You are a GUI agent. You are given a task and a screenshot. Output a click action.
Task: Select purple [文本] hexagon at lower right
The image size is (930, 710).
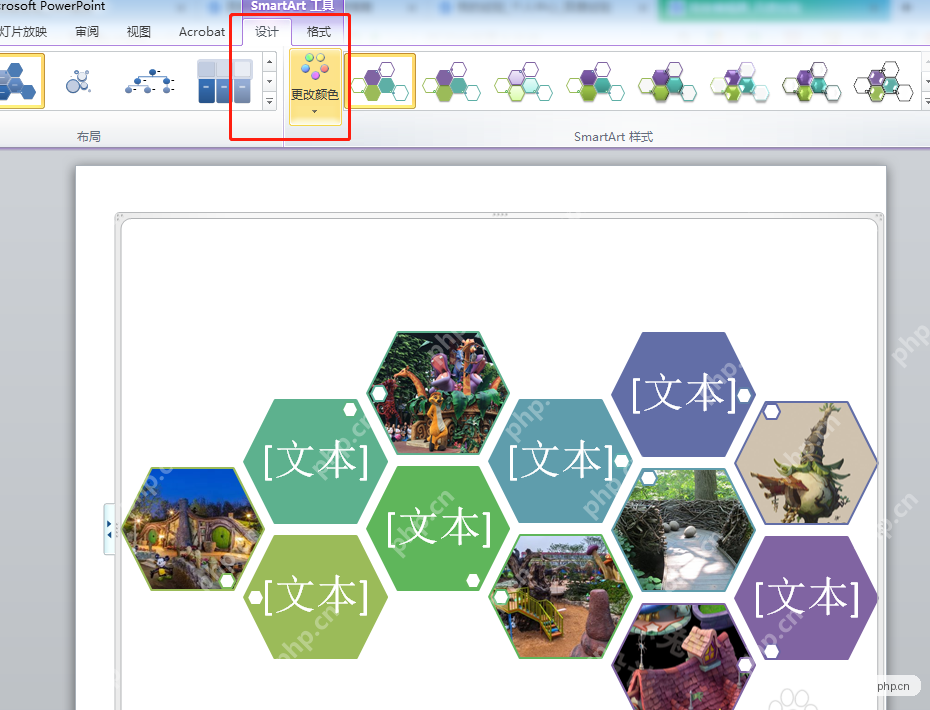coord(807,597)
